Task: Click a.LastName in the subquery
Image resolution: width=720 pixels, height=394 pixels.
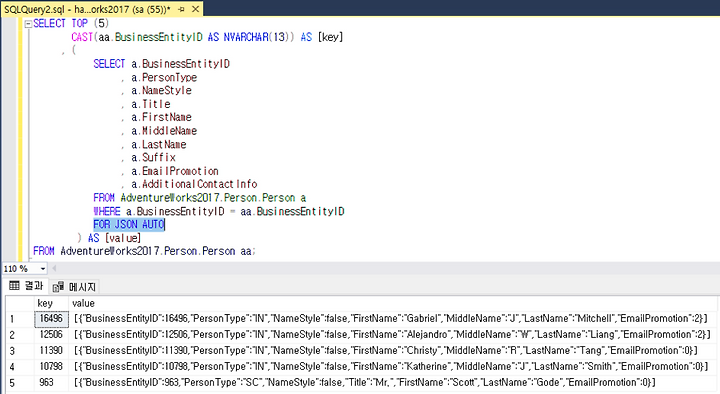Action: (158, 145)
